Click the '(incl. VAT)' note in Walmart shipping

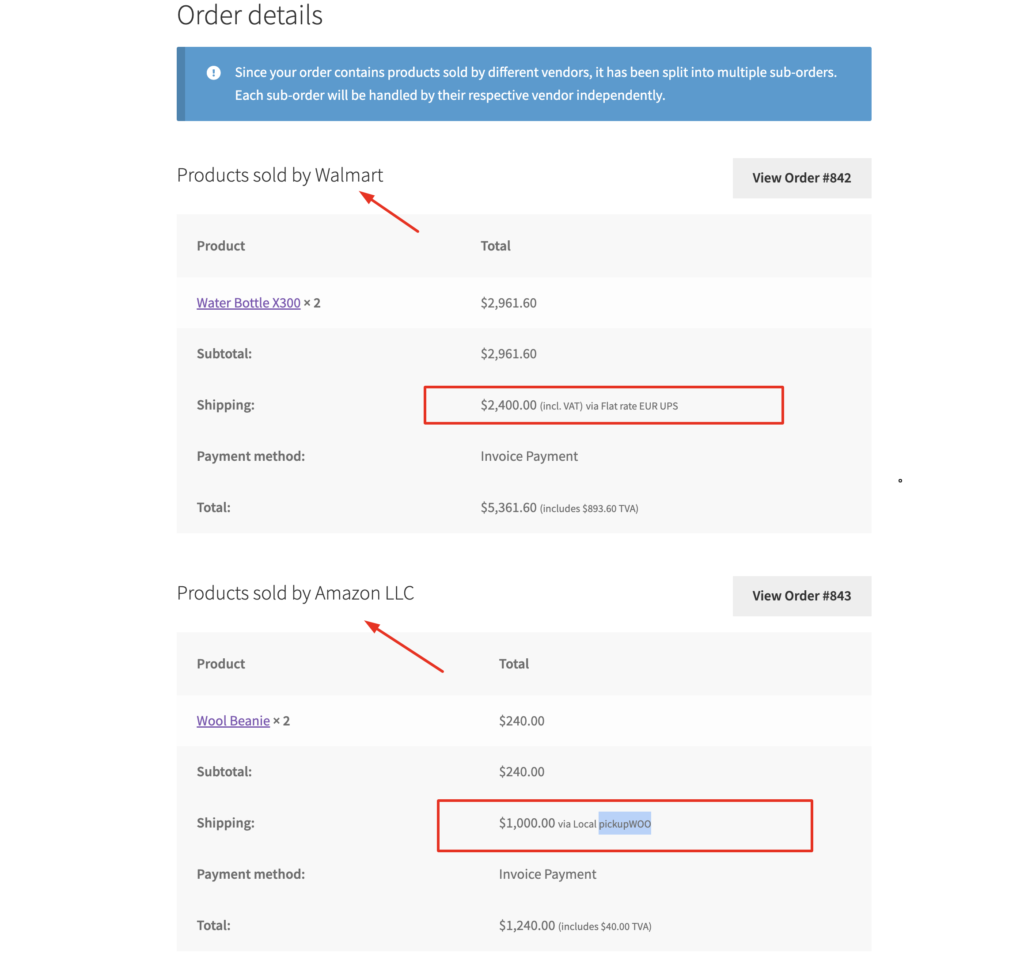pos(561,406)
